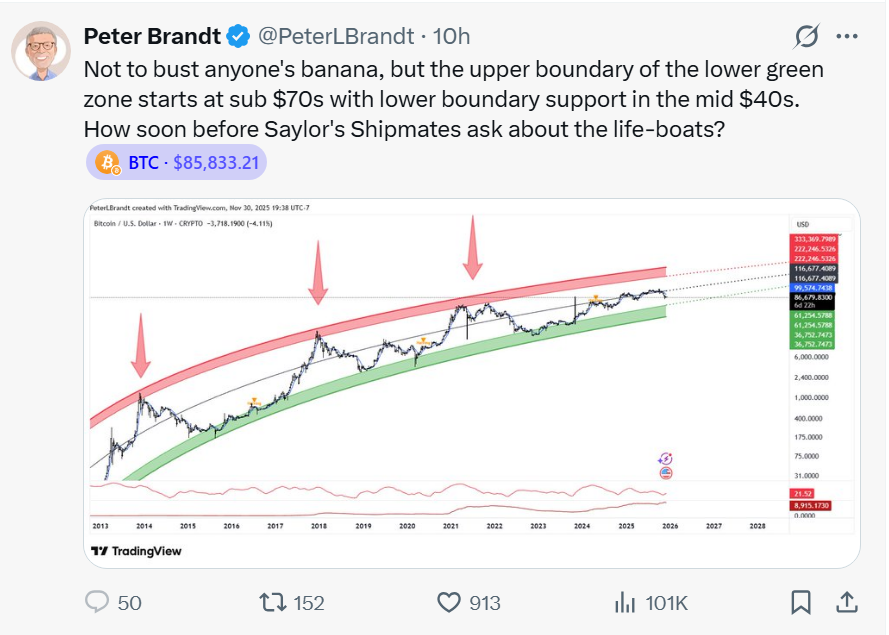Open the @PeterLBrandt handle link
This screenshot has height=635, width=889.
tap(335, 36)
